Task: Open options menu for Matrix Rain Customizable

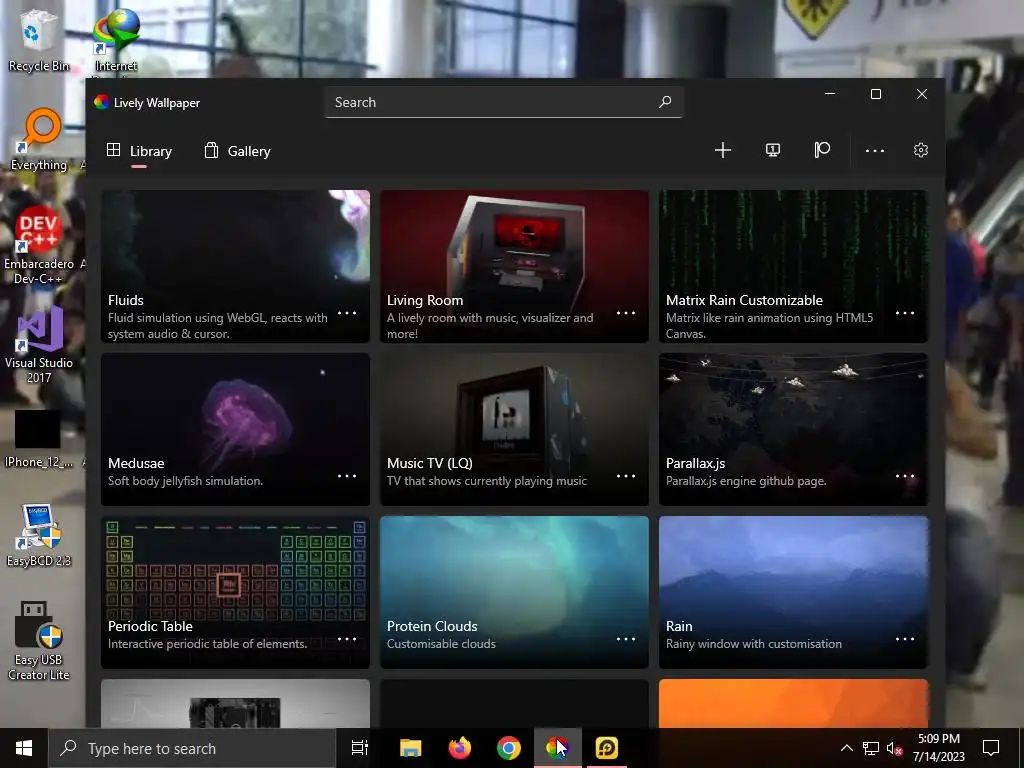Action: 904,313
